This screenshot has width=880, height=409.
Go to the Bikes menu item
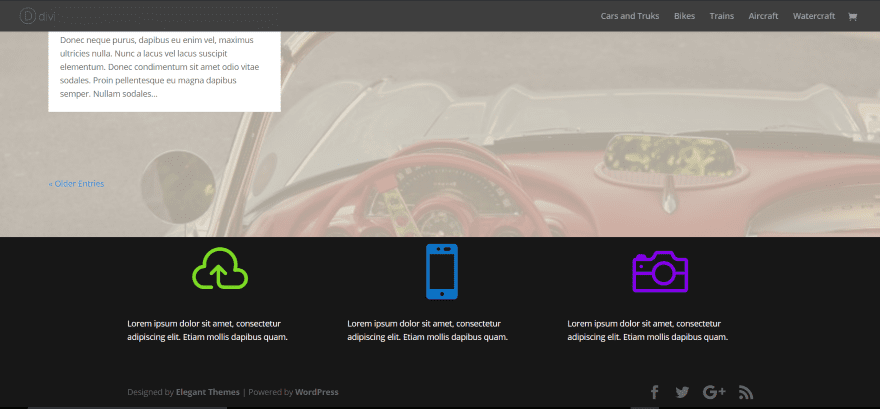click(684, 16)
